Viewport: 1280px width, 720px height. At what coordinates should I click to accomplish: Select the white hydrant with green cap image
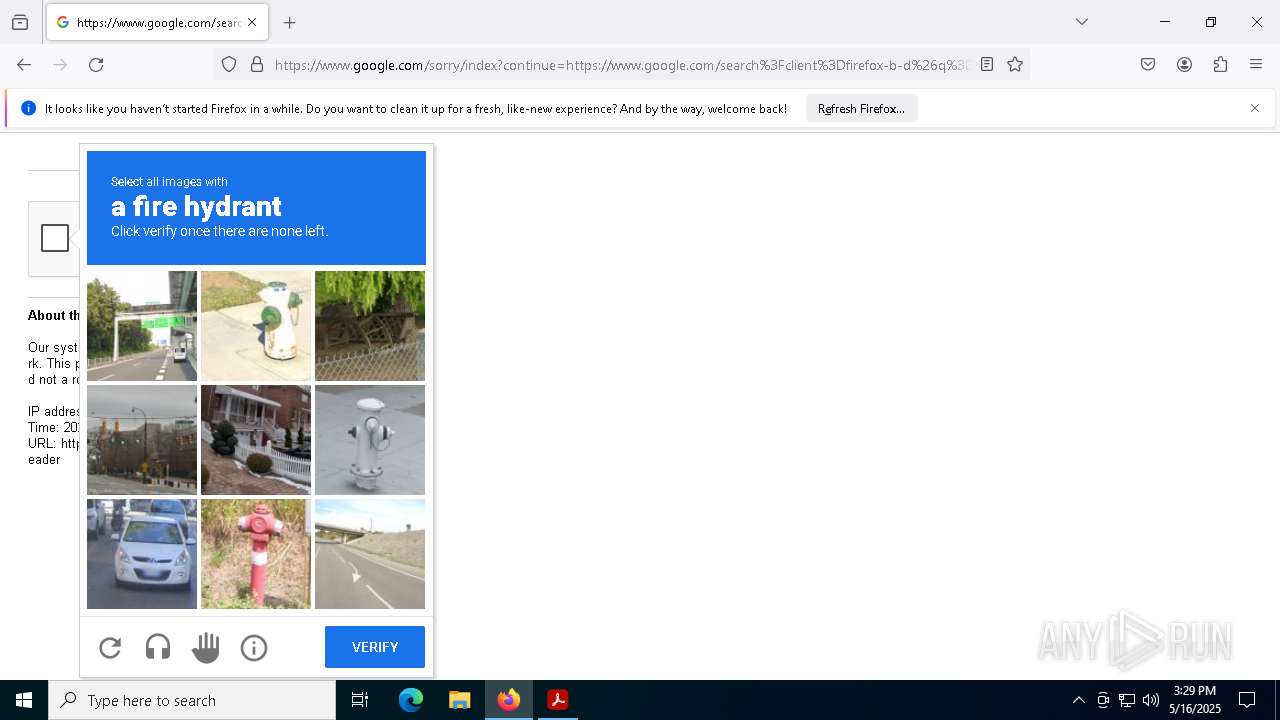[256, 326]
